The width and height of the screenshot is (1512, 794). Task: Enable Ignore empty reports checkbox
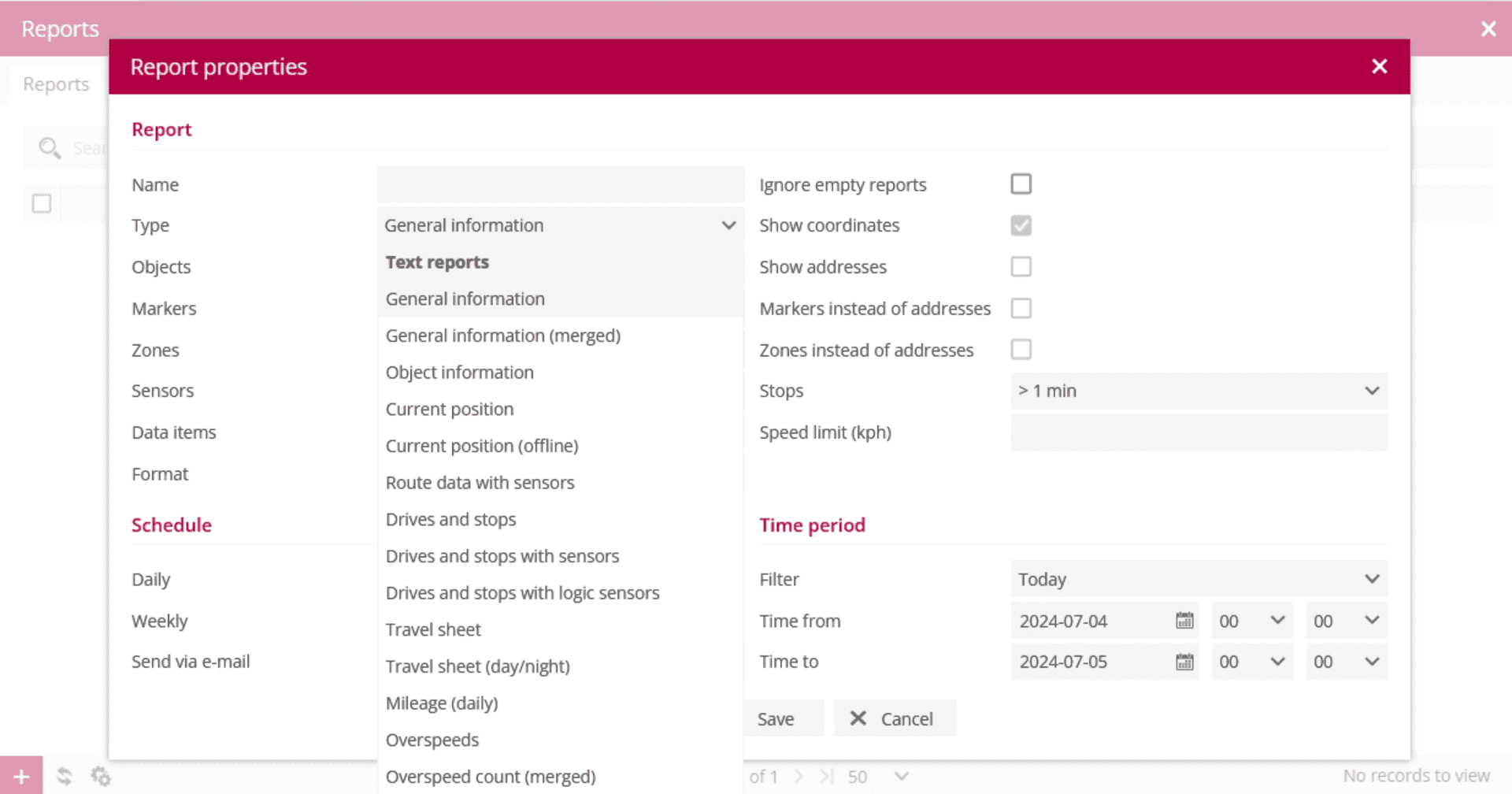click(1021, 184)
